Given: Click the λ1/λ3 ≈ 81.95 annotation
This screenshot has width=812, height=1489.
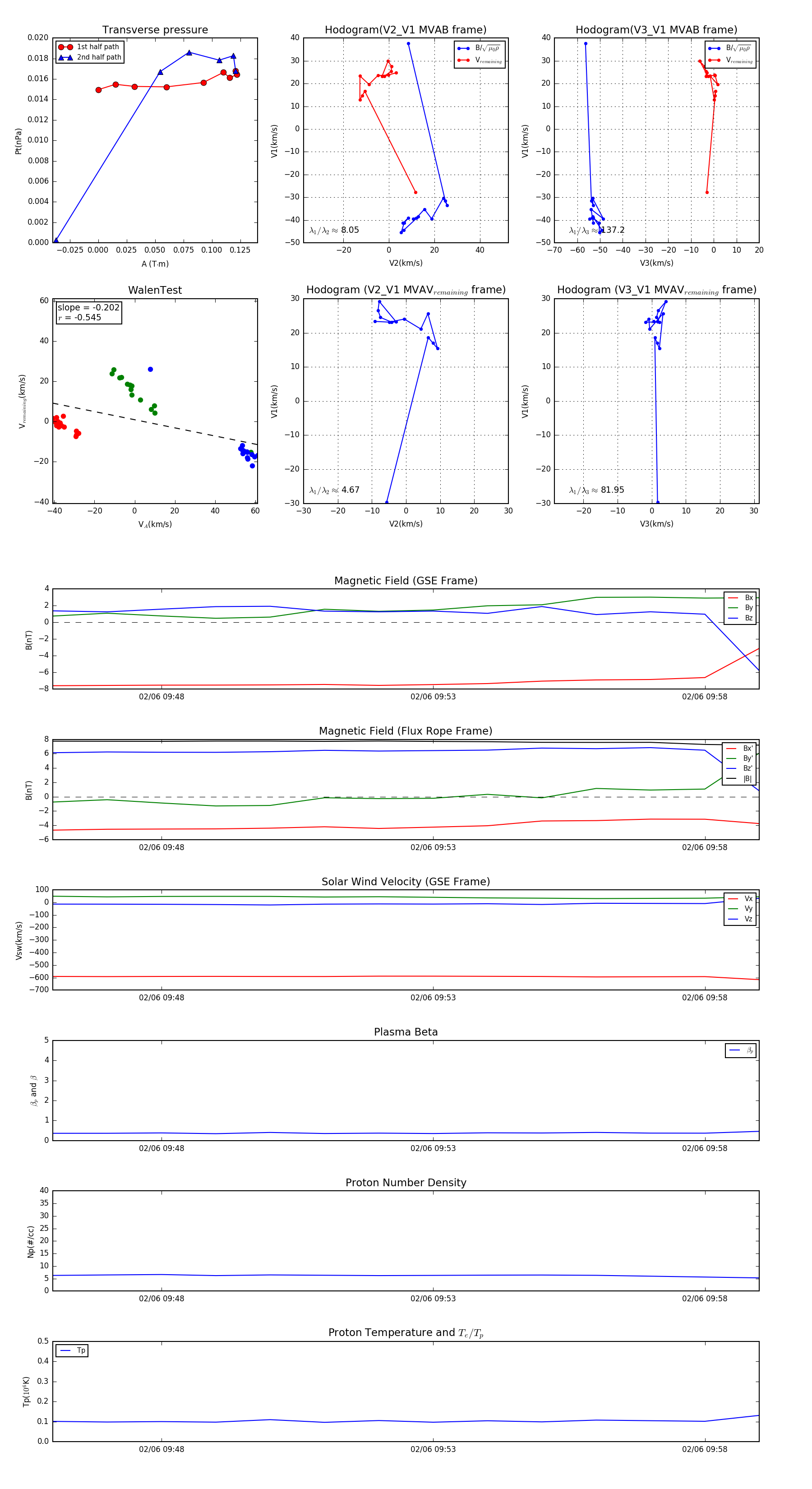Looking at the screenshot, I should coord(596,490).
